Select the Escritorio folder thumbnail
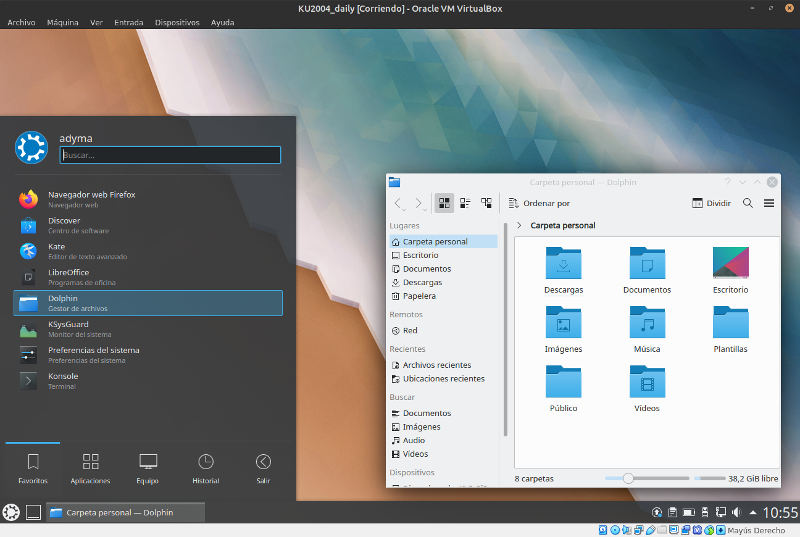This screenshot has height=537, width=800. [x=731, y=263]
